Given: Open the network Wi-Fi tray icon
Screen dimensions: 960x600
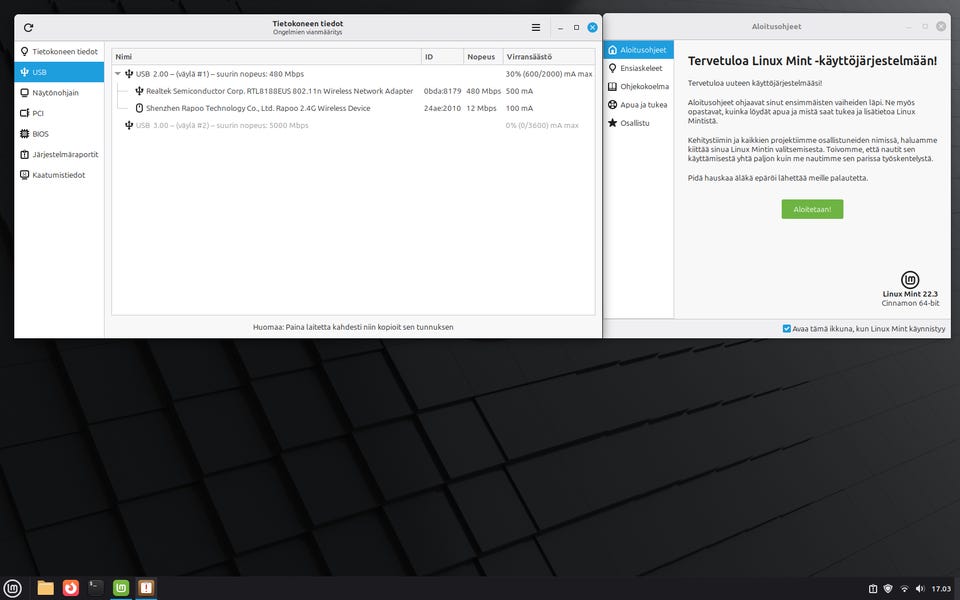Looking at the screenshot, I should pos(904,589).
